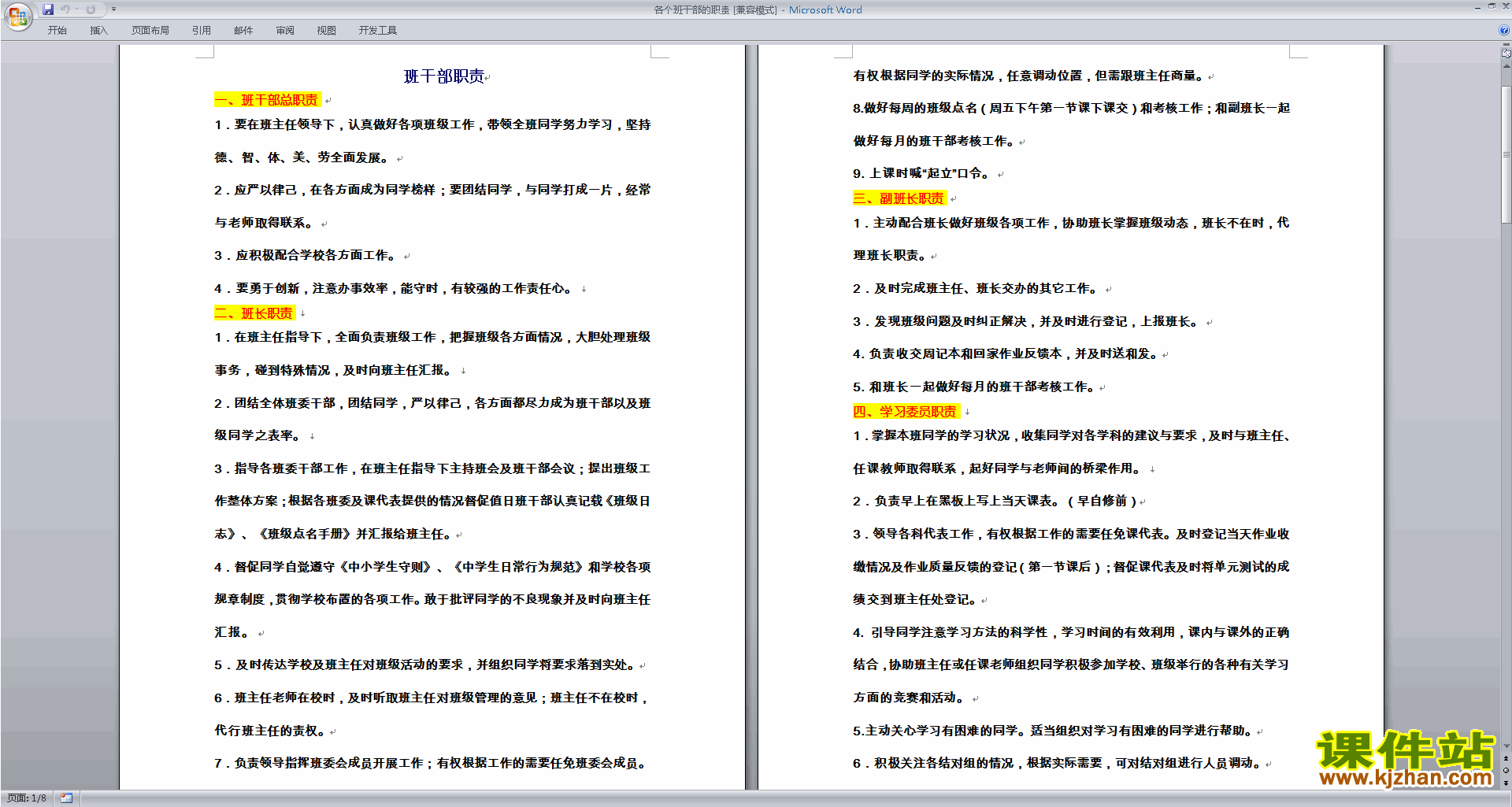The image size is (1512, 807).
Task: Open the Office button menu
Action: pyautogui.click(x=17, y=16)
